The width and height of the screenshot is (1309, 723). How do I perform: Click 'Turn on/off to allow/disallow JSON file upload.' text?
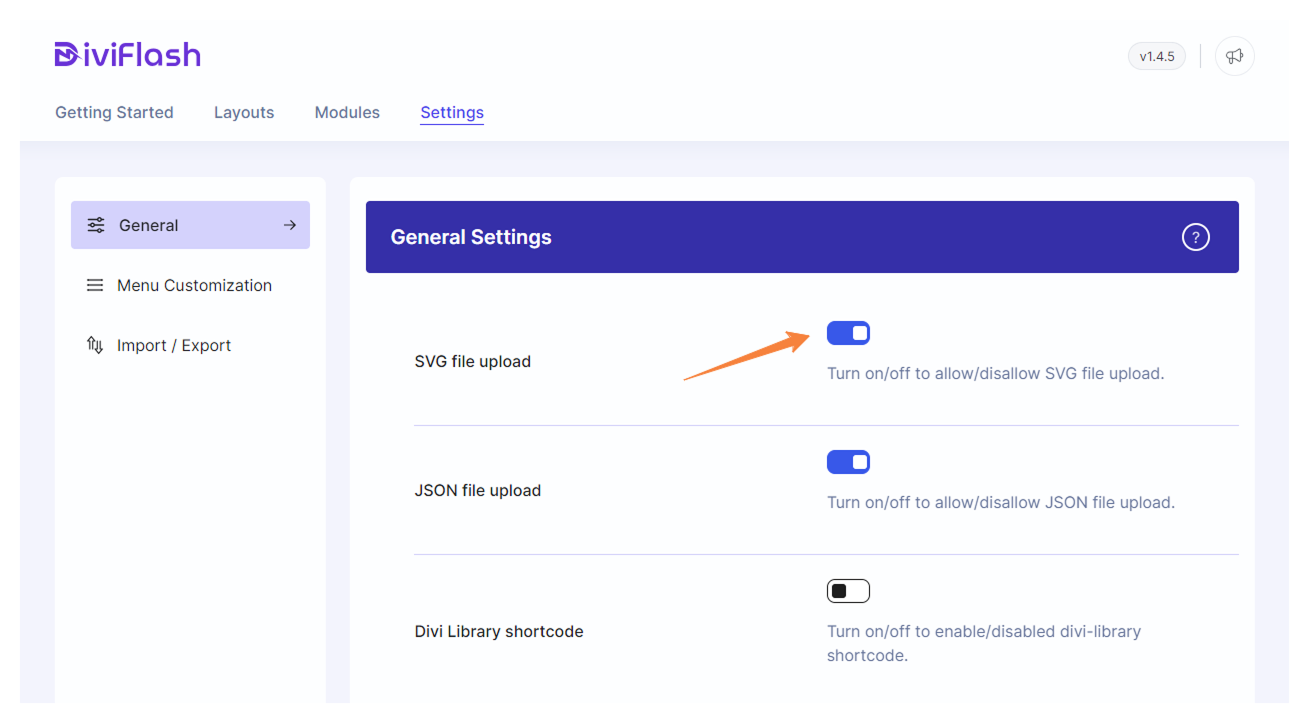(1001, 502)
